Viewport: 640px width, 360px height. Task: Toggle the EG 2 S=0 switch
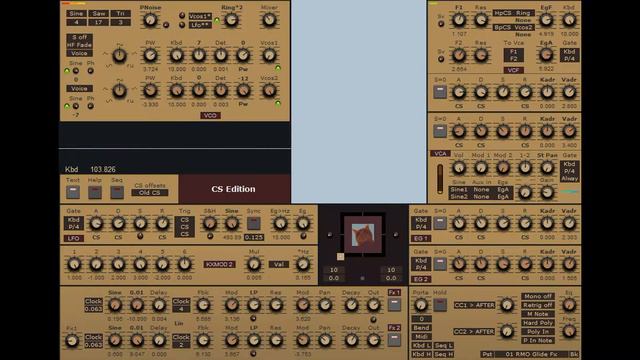coord(440,264)
